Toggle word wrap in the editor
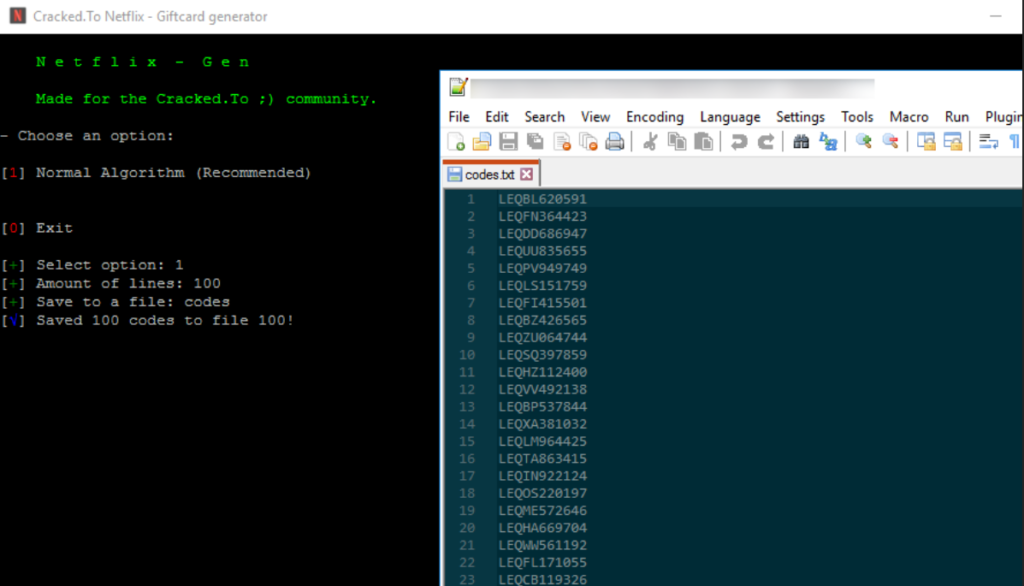Viewport: 1024px width, 586px height. 988,141
